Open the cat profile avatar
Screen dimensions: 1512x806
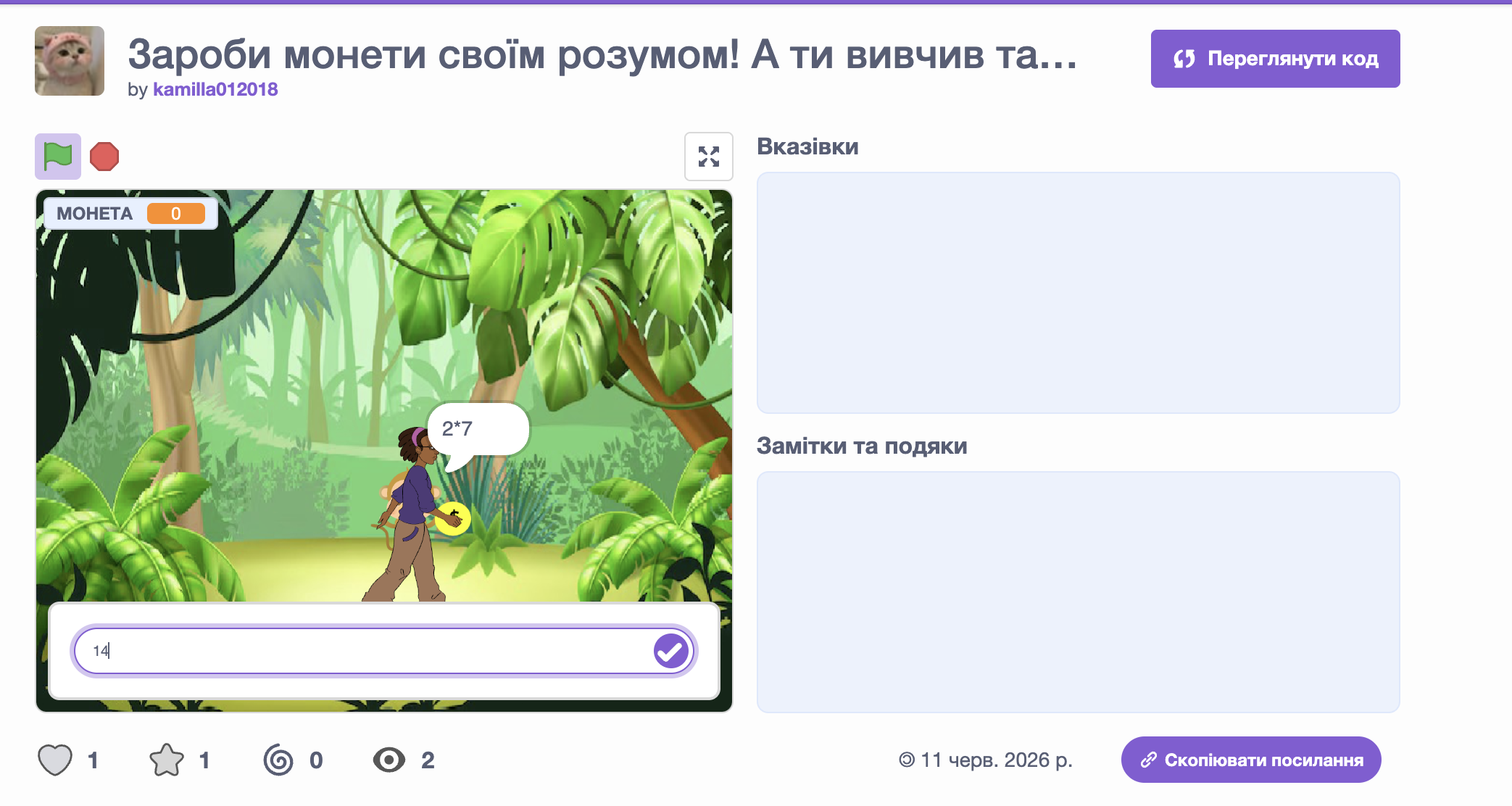70,61
